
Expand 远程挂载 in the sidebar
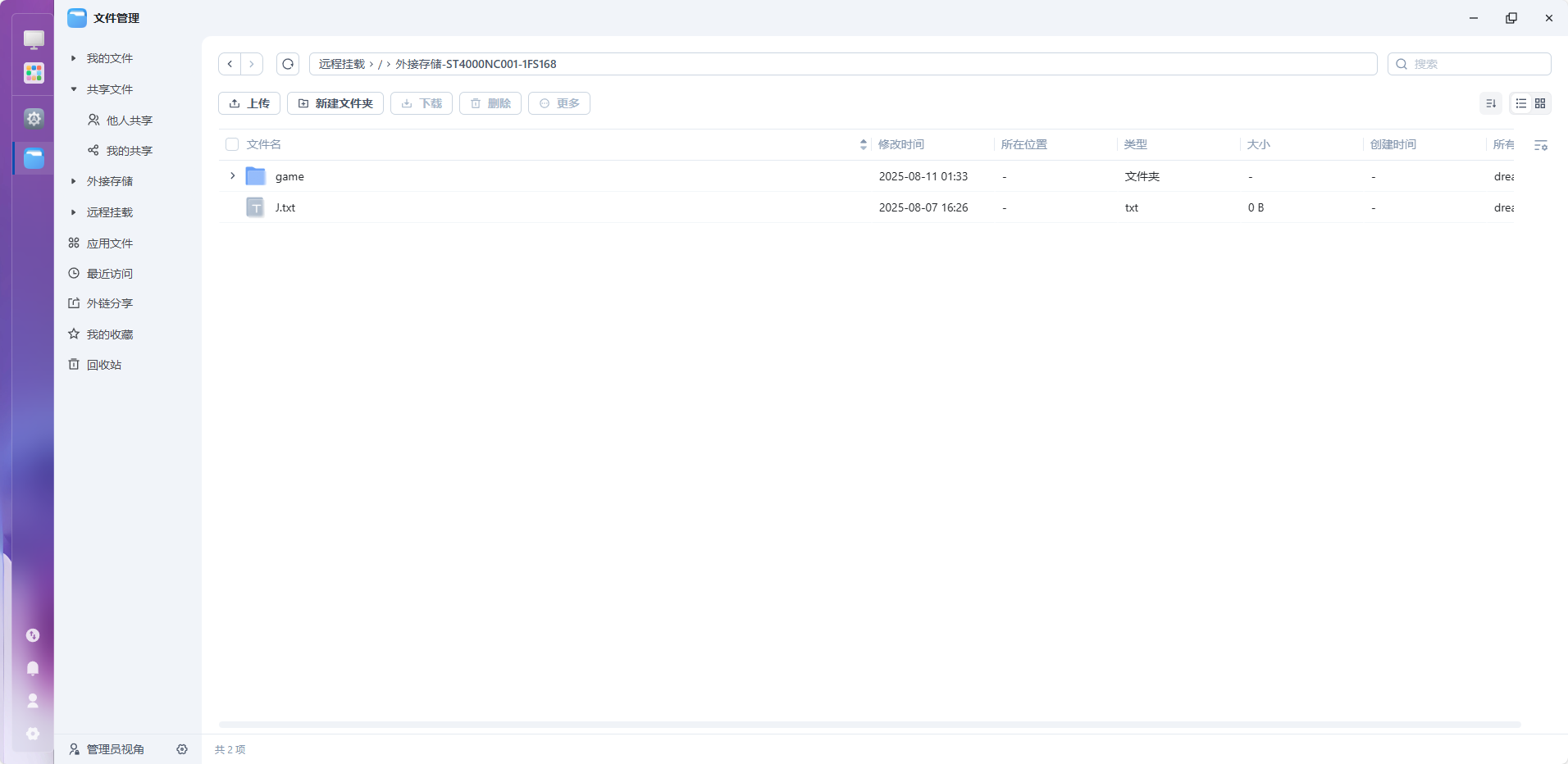point(74,212)
